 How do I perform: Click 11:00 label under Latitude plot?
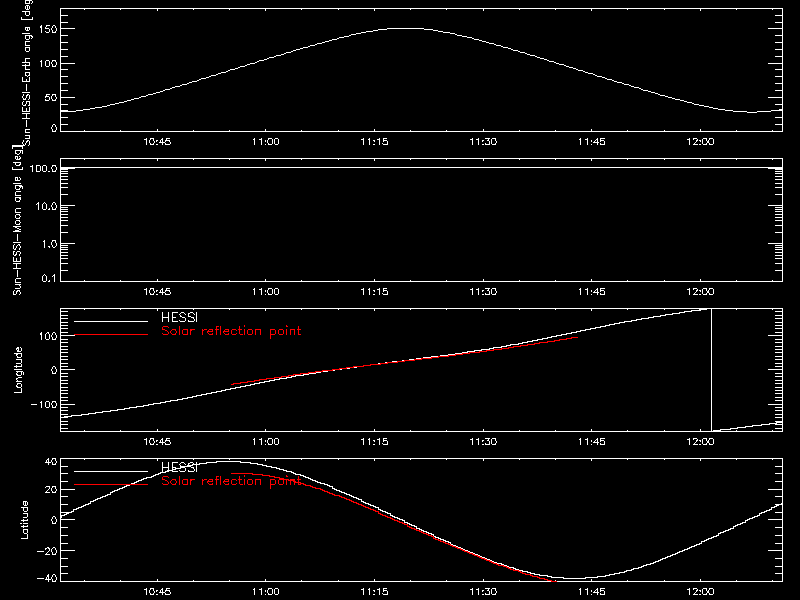pos(266,592)
